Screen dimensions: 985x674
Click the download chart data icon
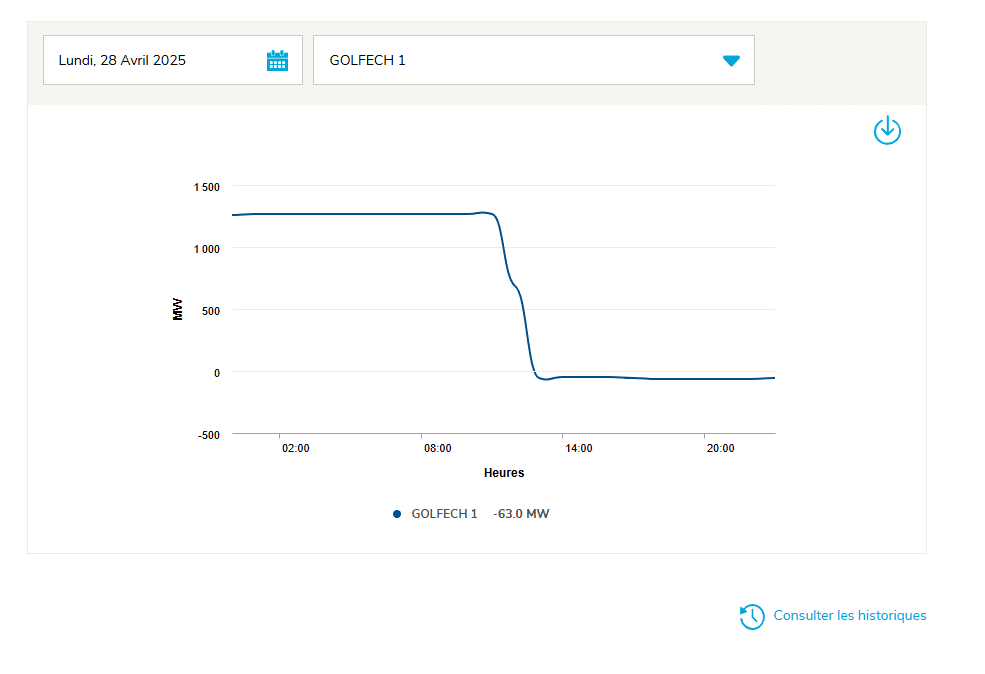point(887,131)
